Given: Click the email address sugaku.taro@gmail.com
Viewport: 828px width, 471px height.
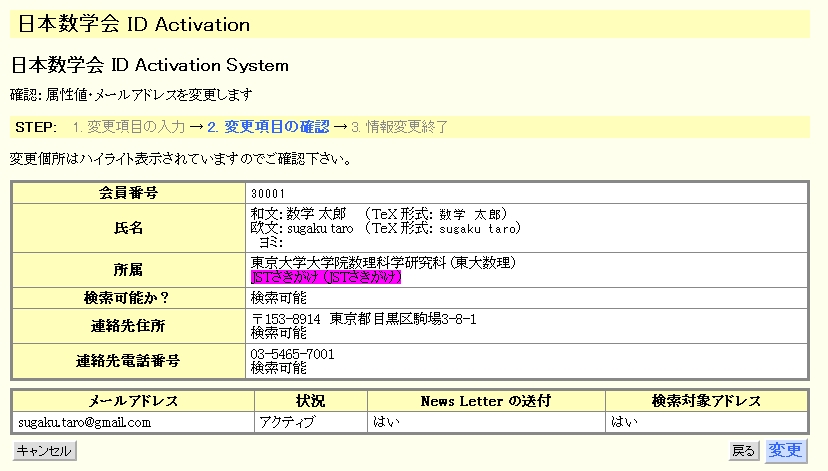Looking at the screenshot, I should pyautogui.click(x=84, y=422).
